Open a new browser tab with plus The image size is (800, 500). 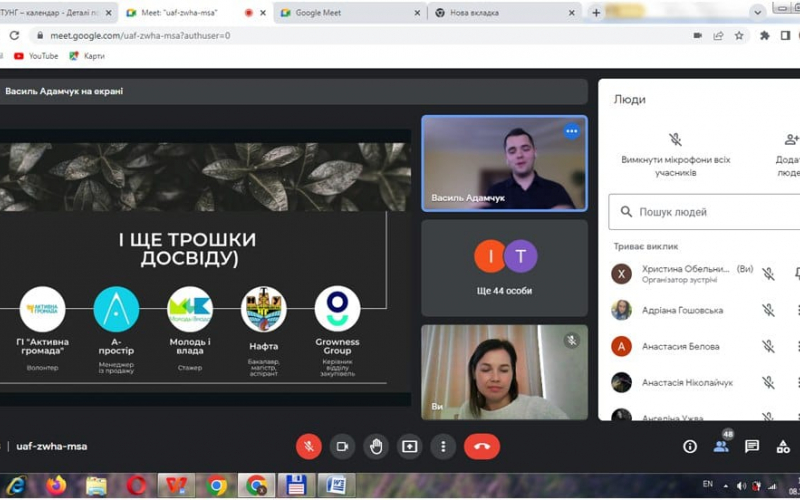click(x=596, y=13)
